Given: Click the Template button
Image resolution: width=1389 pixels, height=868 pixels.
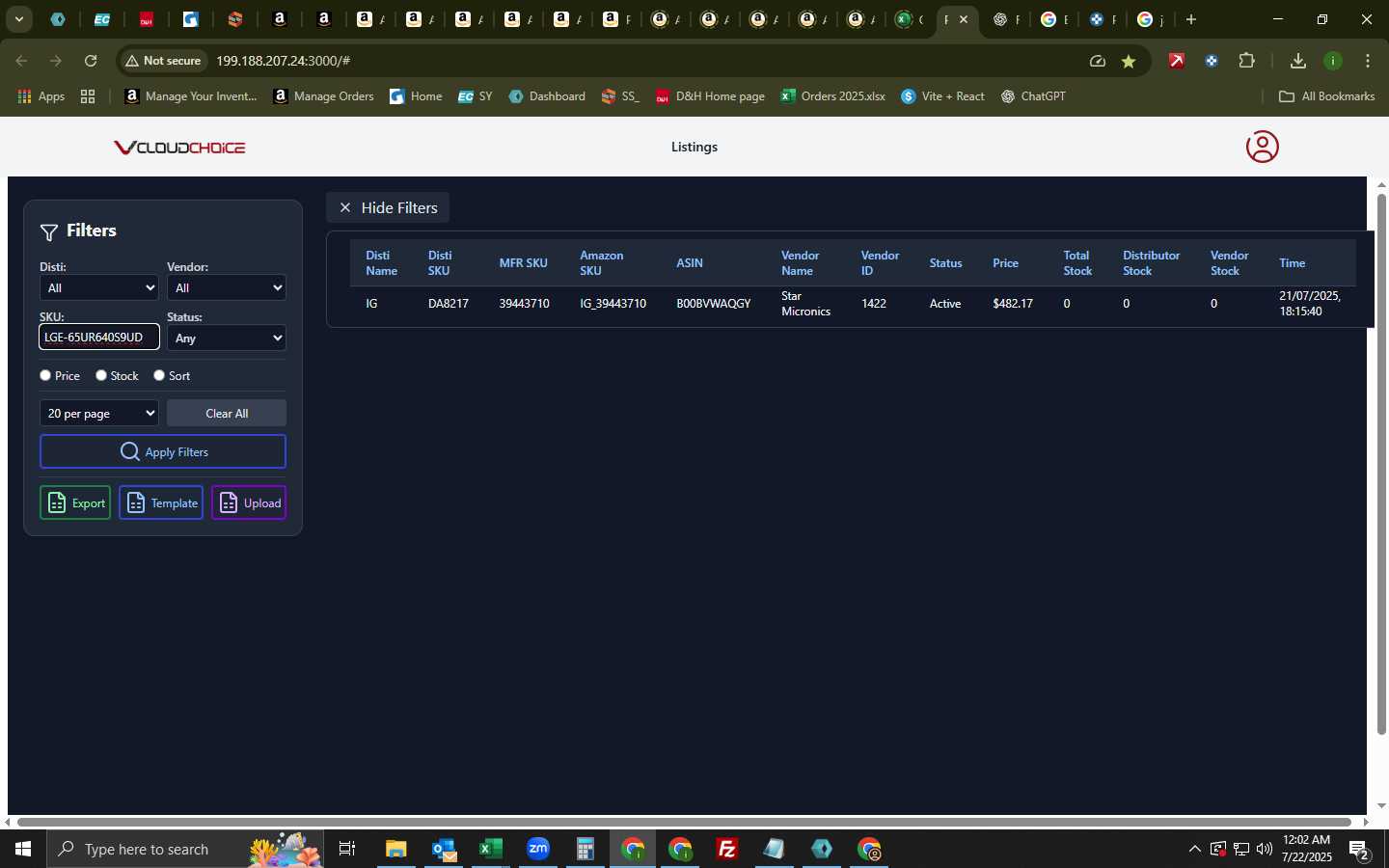Looking at the screenshot, I should point(161,502).
